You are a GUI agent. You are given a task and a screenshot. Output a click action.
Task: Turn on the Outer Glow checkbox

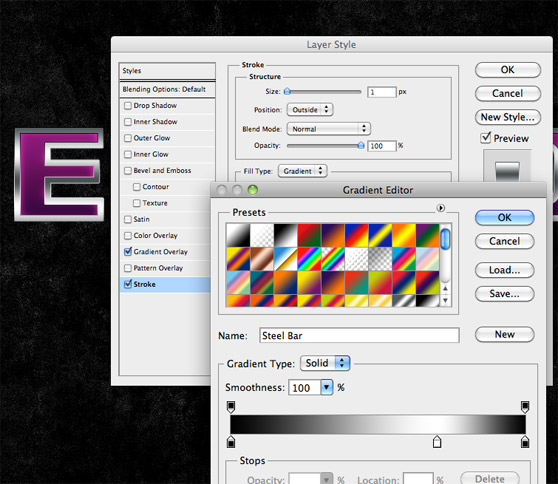click(x=128, y=138)
